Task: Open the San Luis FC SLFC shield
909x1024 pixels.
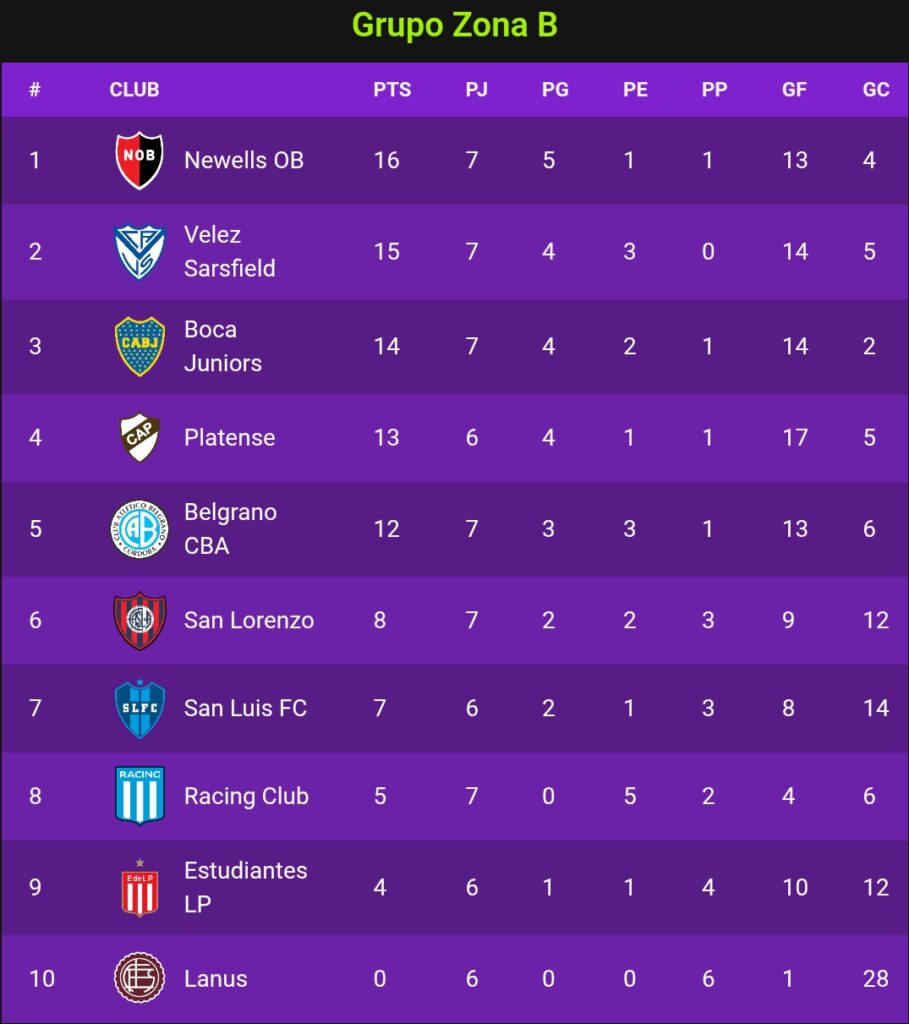Action: click(x=139, y=709)
